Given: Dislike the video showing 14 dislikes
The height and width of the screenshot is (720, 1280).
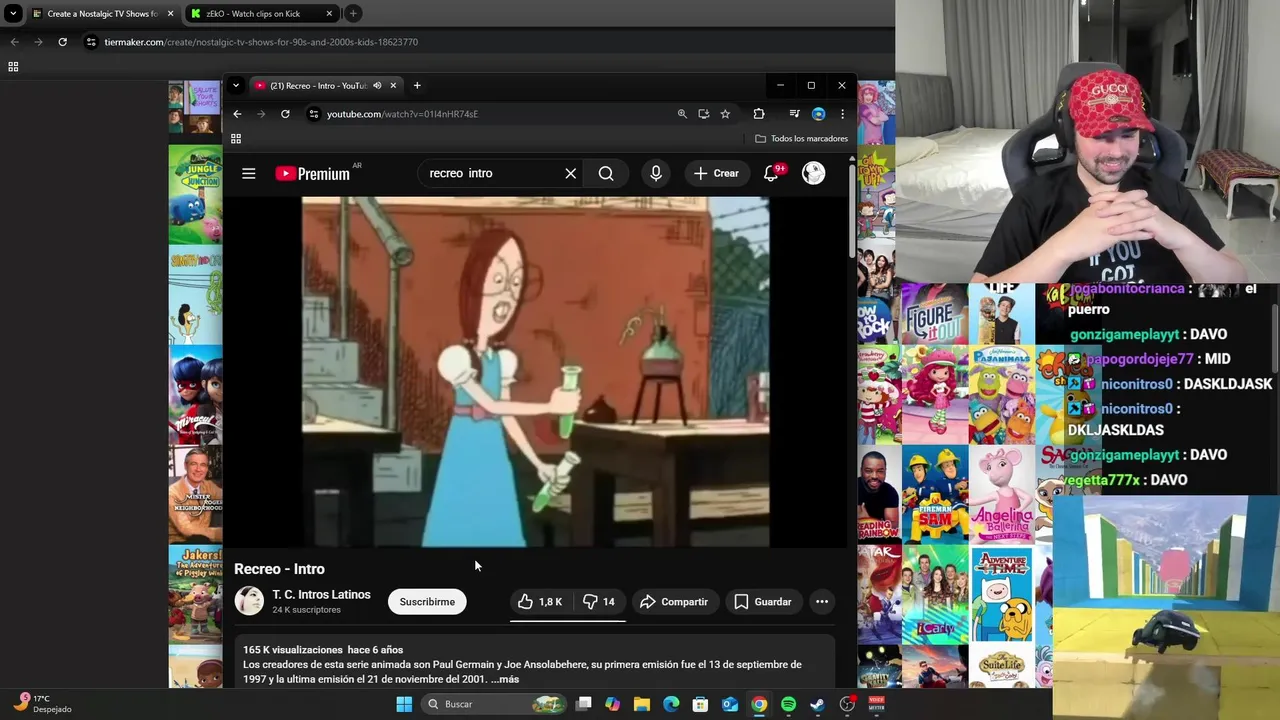Looking at the screenshot, I should [x=599, y=602].
